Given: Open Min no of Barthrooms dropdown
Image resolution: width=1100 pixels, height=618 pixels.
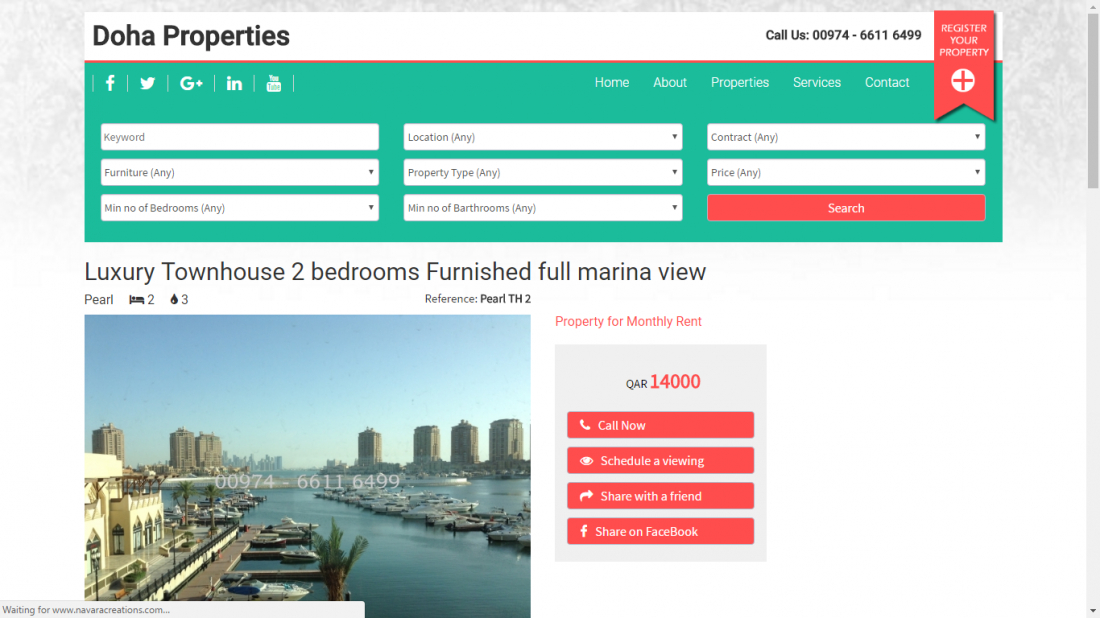Looking at the screenshot, I should click(543, 208).
